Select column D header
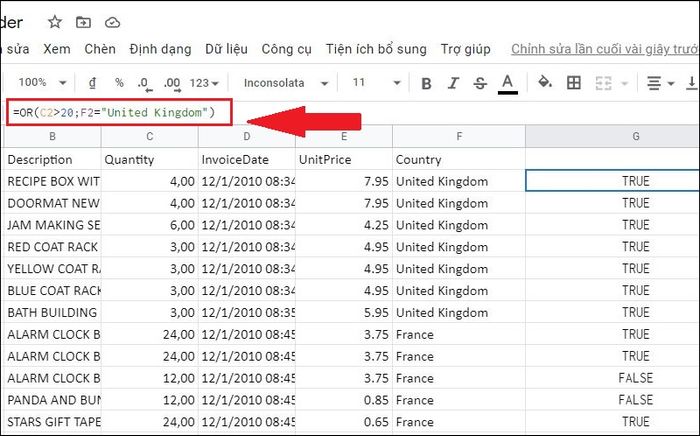 tap(247, 137)
